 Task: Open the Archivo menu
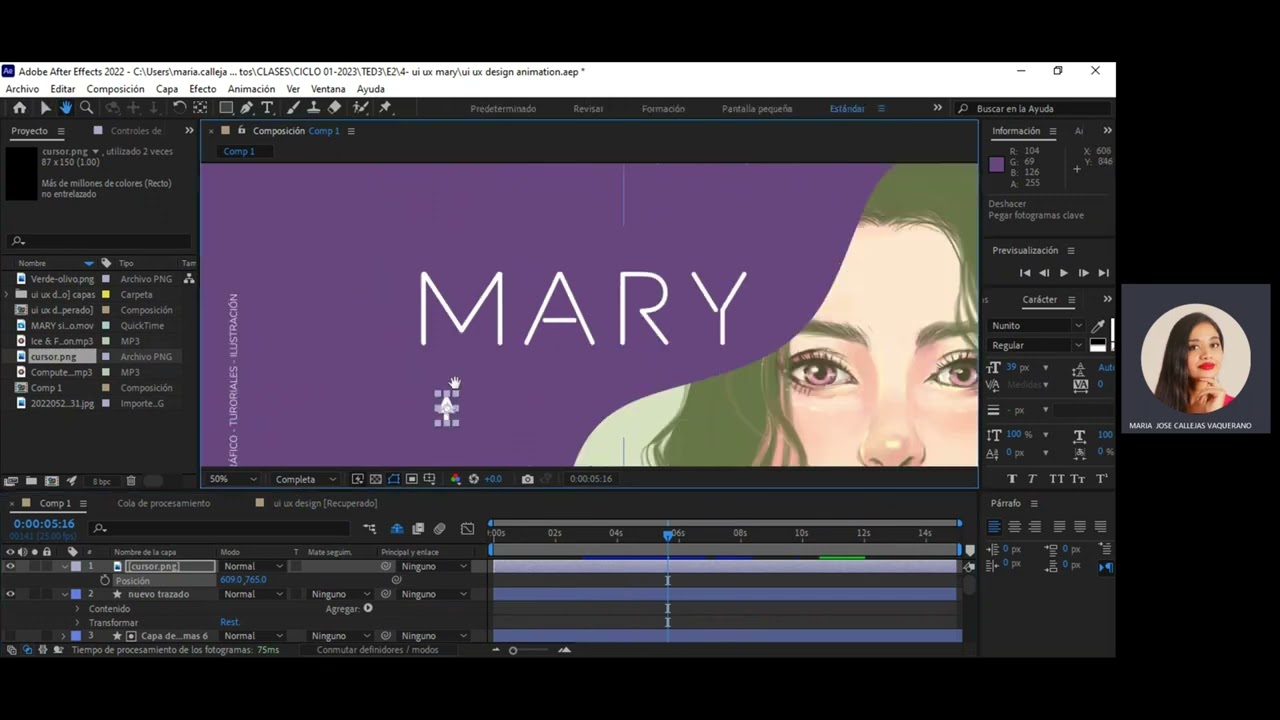(x=22, y=89)
